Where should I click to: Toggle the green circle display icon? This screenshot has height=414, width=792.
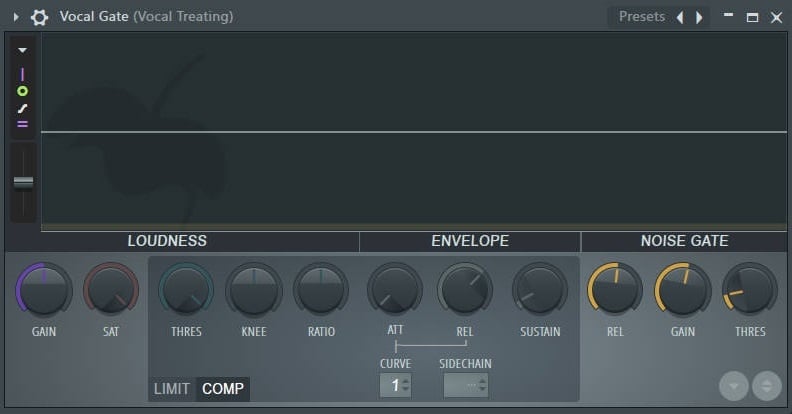(x=22, y=91)
